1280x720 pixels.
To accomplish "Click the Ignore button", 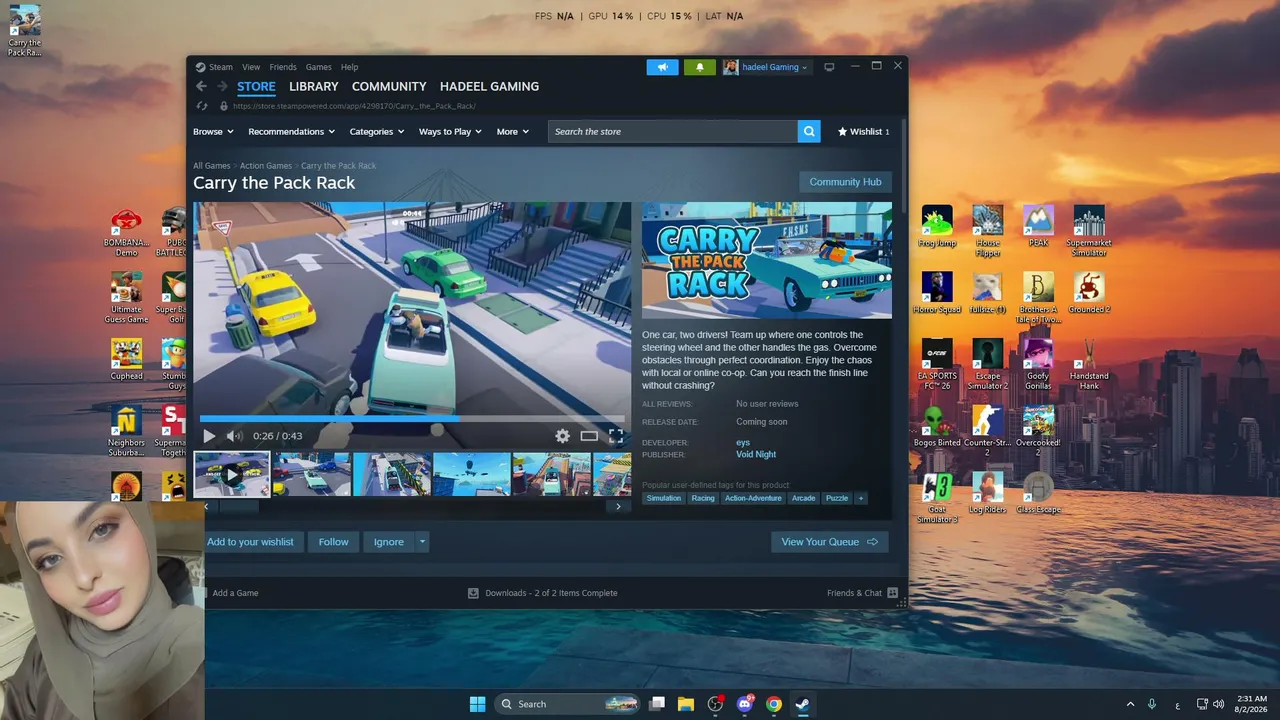I will 389,542.
